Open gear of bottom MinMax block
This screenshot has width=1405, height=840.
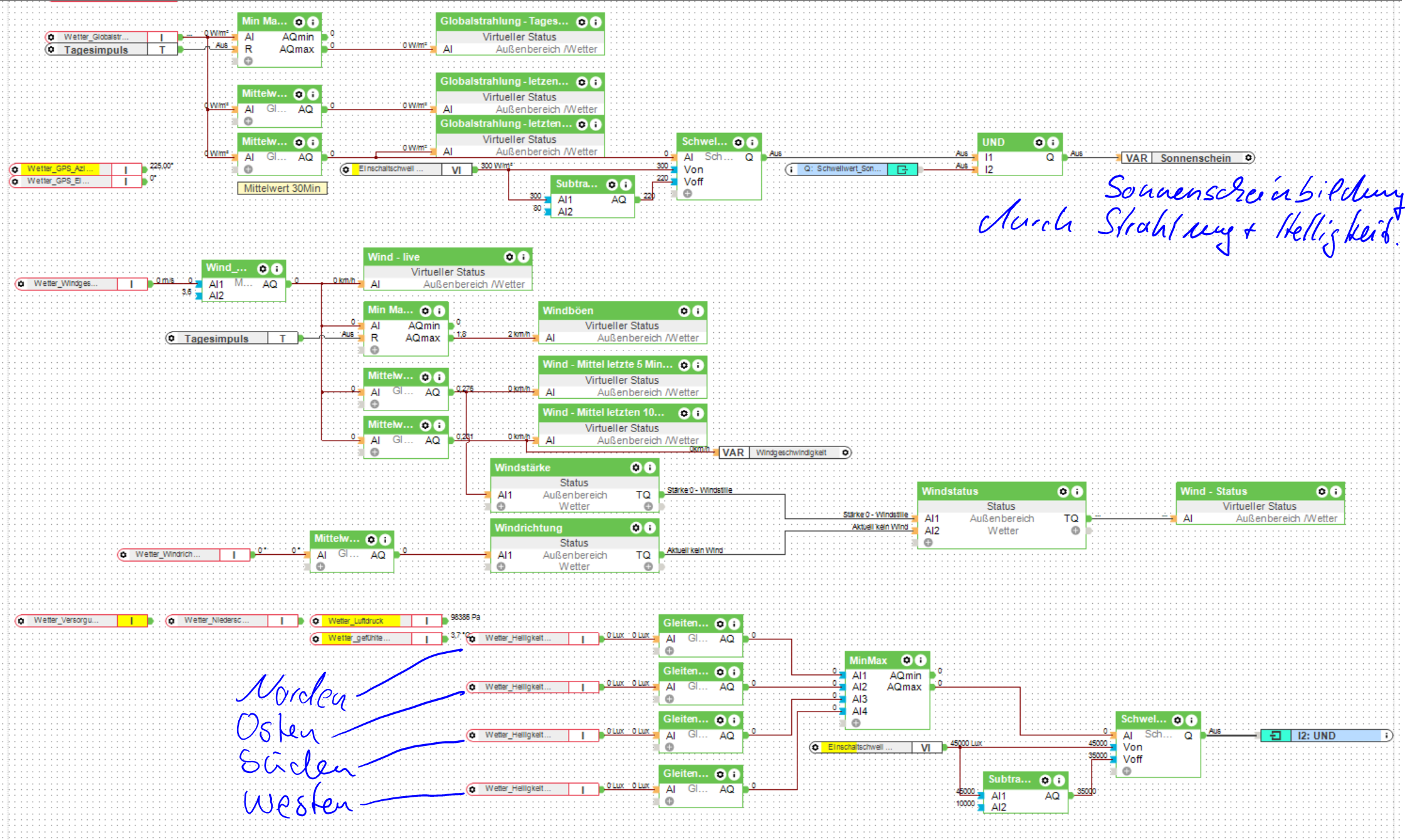(907, 660)
